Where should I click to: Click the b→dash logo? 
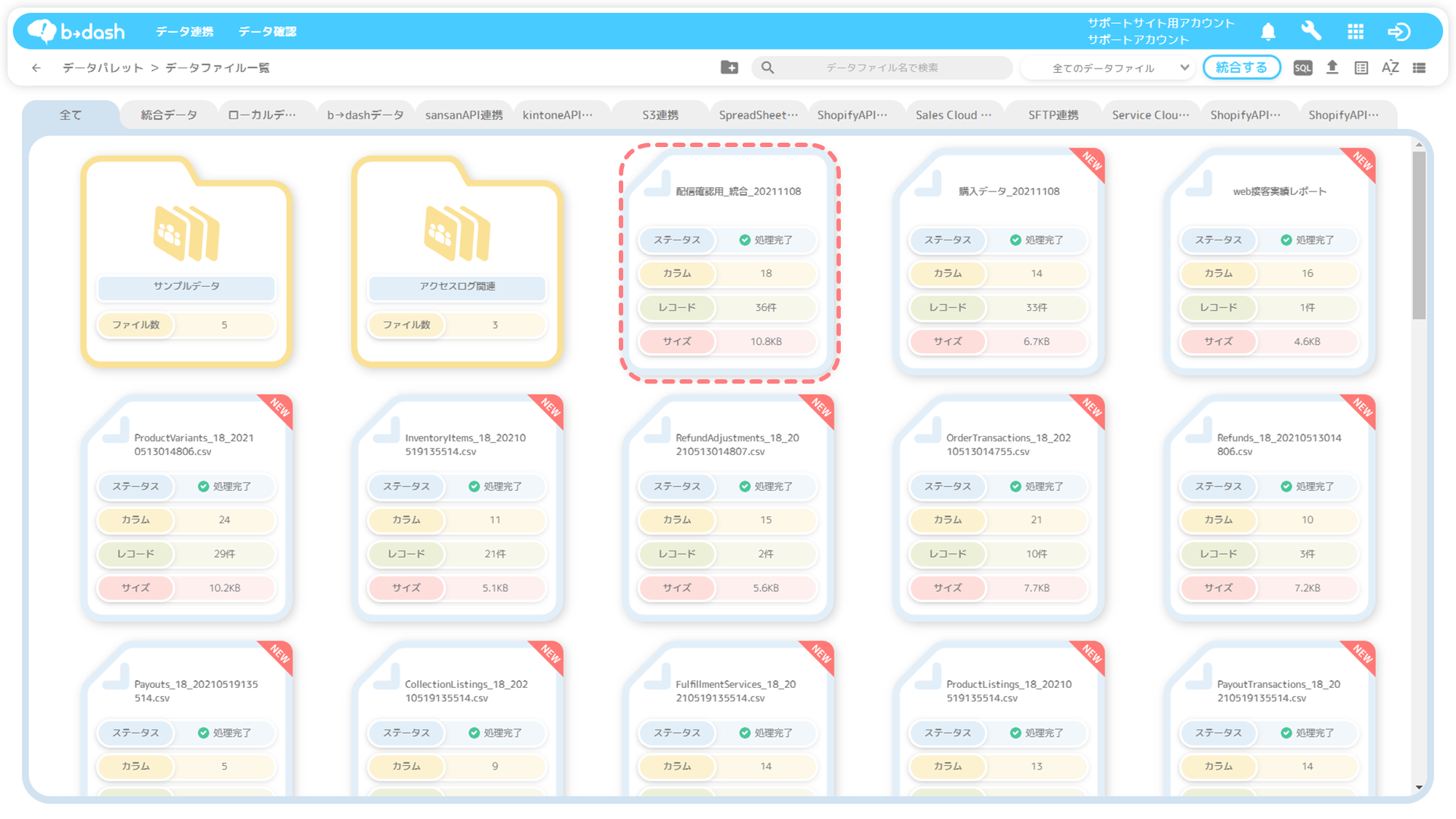(76, 31)
